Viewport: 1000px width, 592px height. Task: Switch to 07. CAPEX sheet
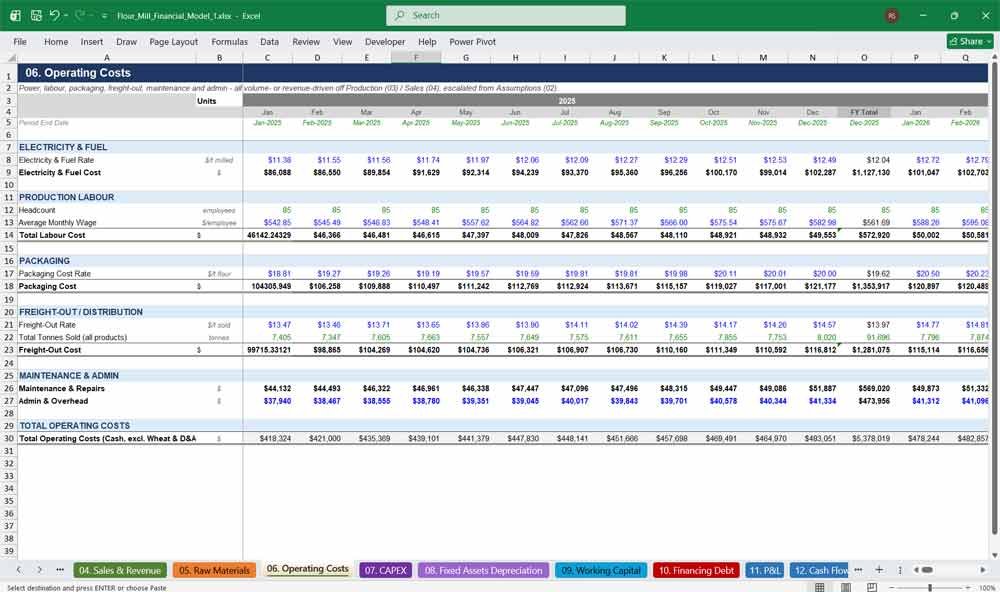tap(385, 570)
